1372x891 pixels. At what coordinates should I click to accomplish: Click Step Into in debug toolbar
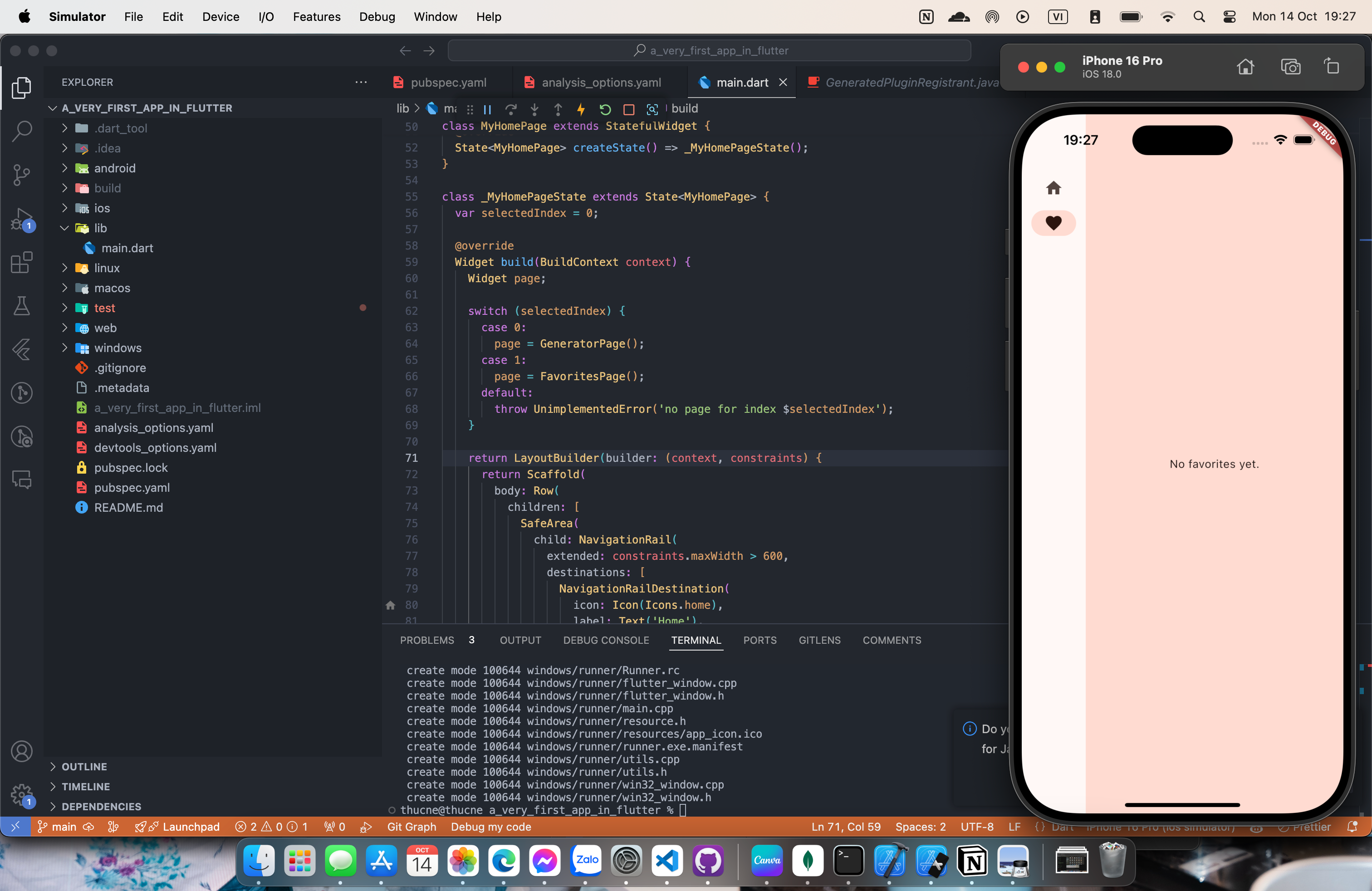tap(534, 109)
